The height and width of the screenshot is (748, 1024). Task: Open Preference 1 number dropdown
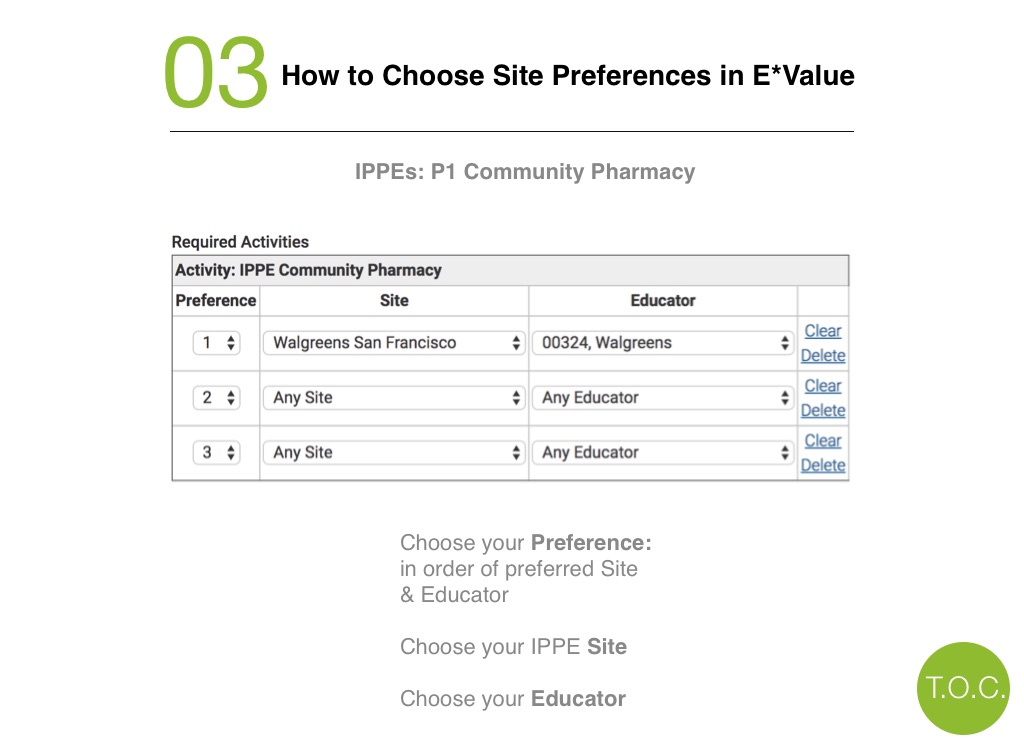pos(217,343)
